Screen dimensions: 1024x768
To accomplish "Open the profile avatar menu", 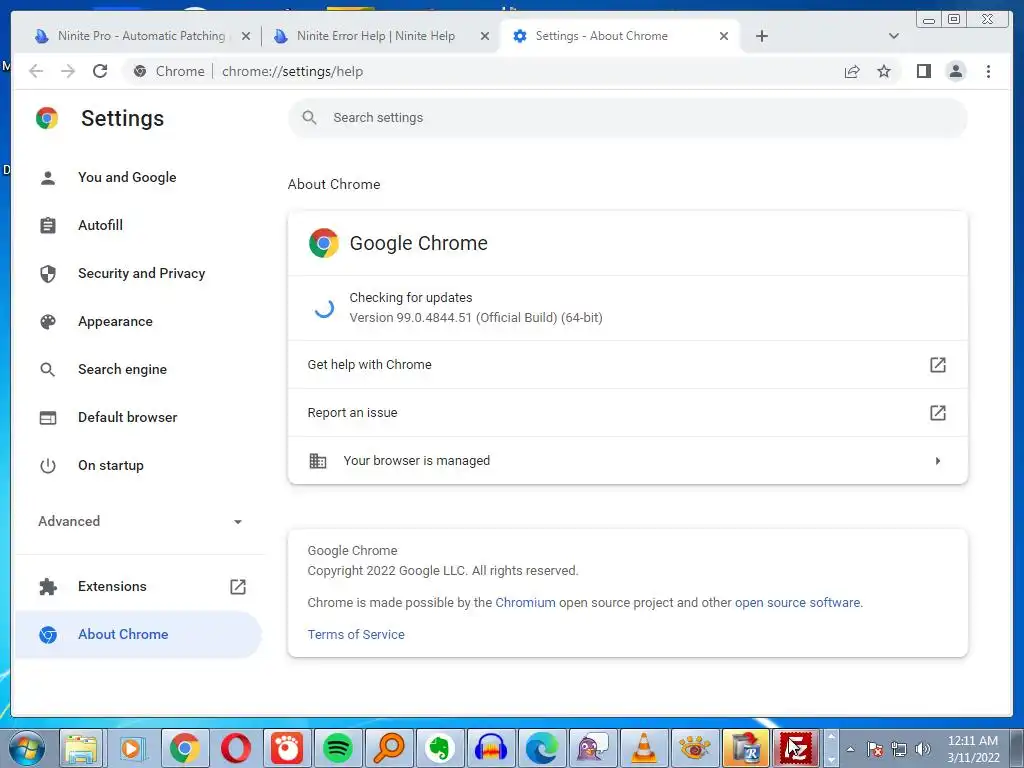I will [955, 71].
